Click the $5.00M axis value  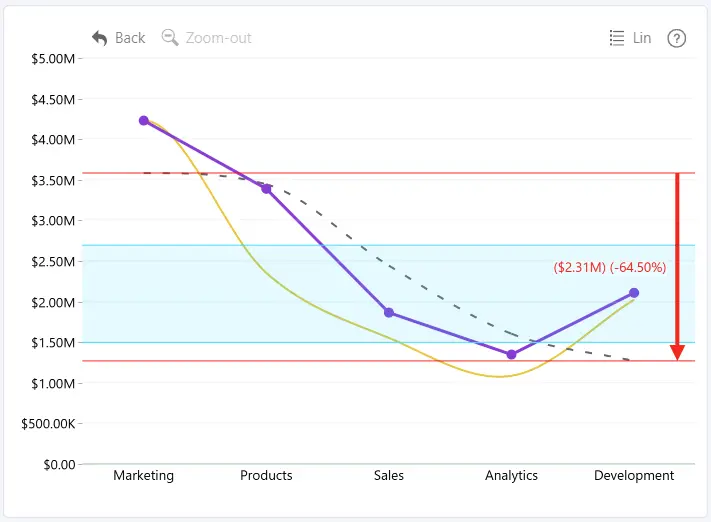click(53, 59)
